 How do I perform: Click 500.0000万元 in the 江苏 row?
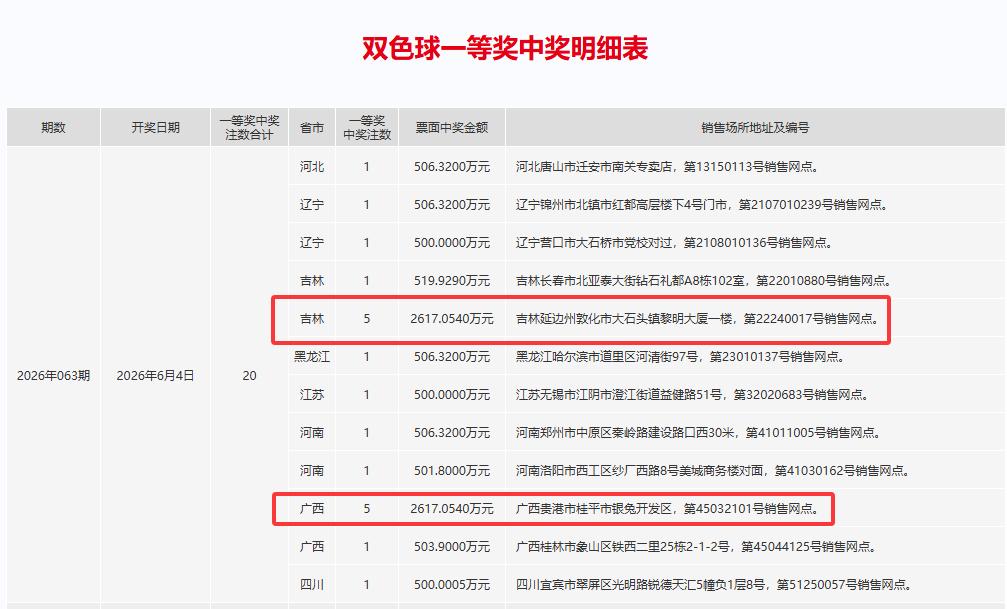451,394
